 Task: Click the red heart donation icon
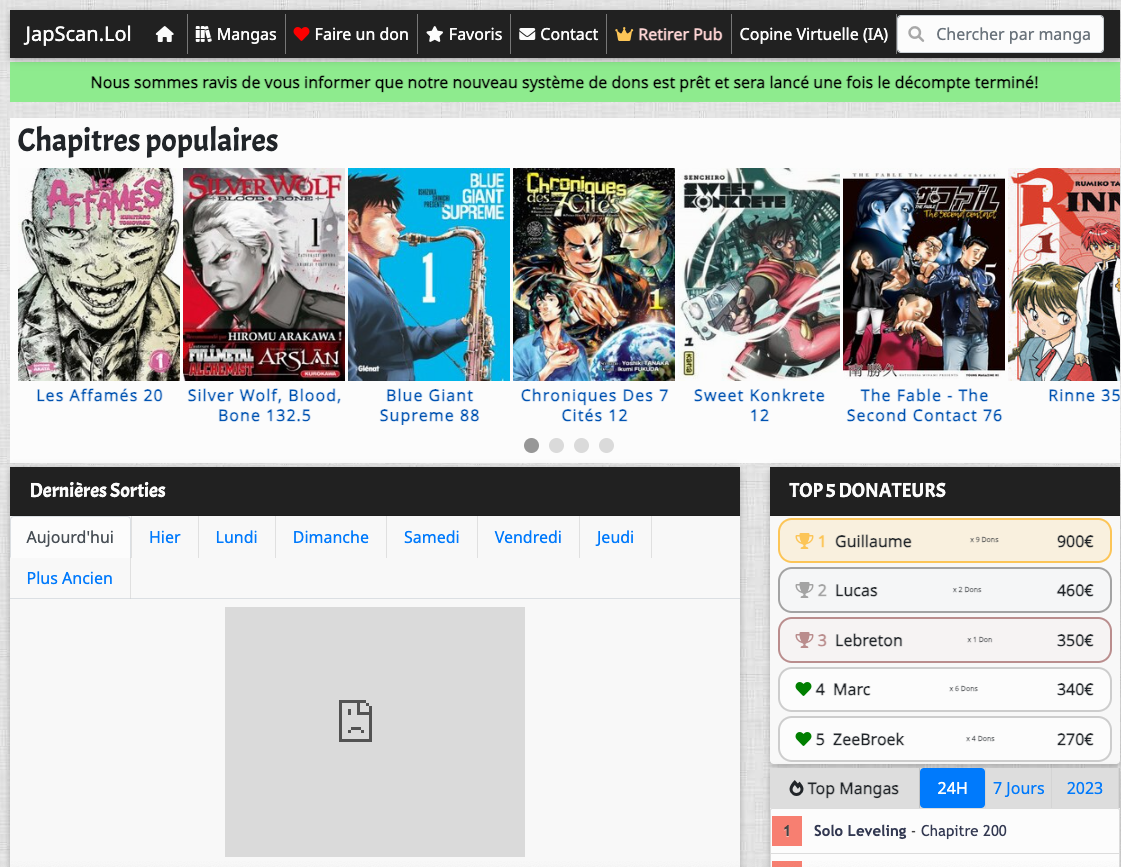pyautogui.click(x=301, y=34)
